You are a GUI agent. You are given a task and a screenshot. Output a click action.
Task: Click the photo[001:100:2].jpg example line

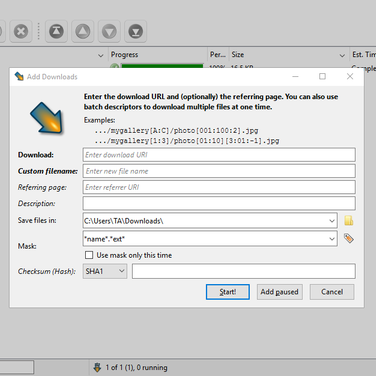176,130
